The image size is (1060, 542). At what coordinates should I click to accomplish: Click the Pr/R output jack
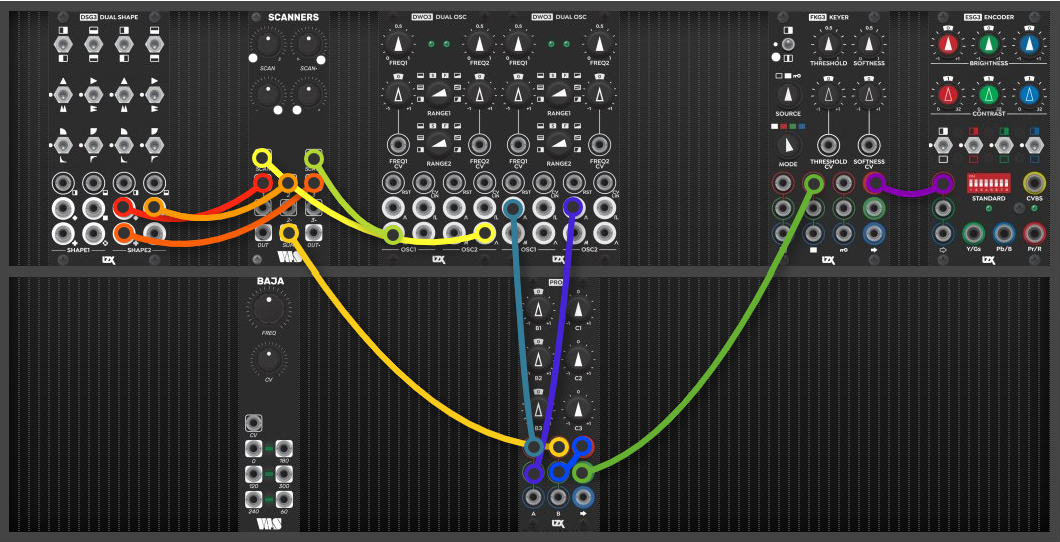pos(1034,234)
